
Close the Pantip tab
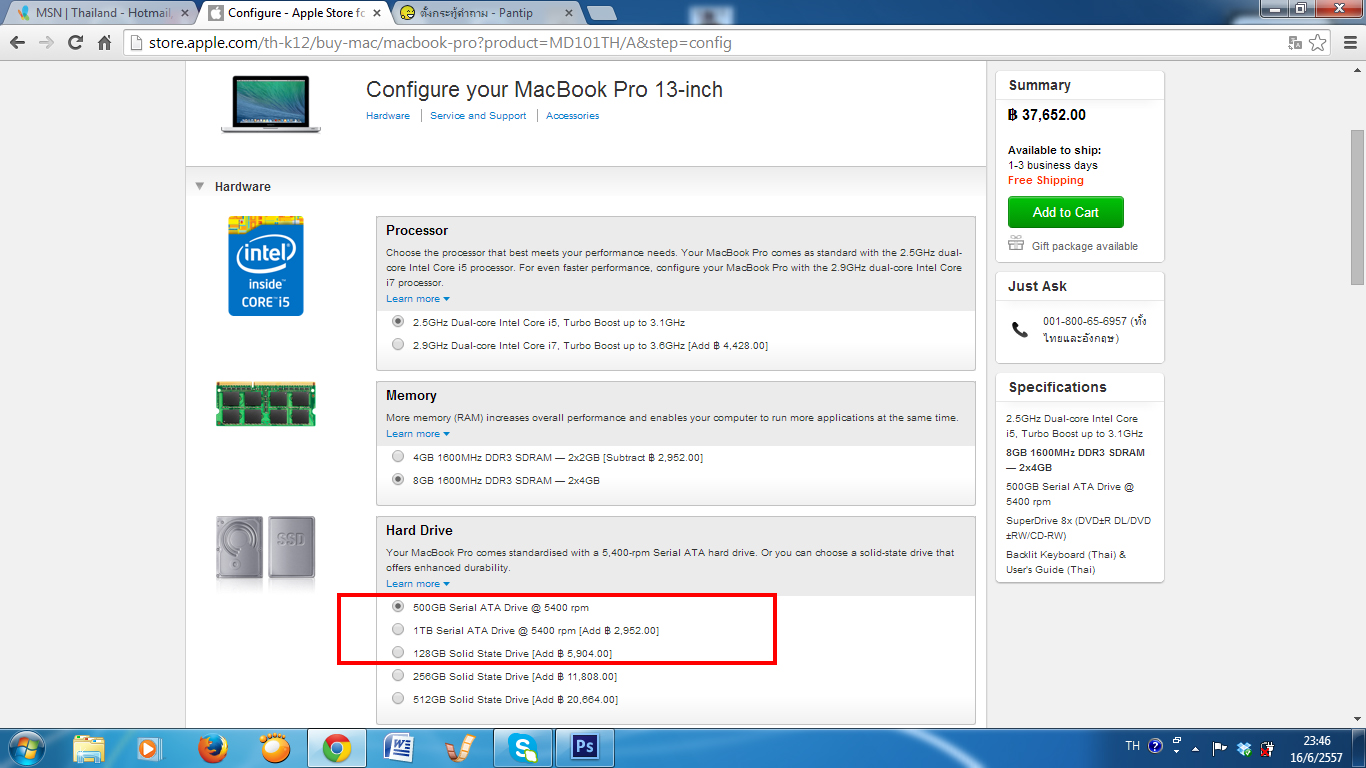[570, 13]
